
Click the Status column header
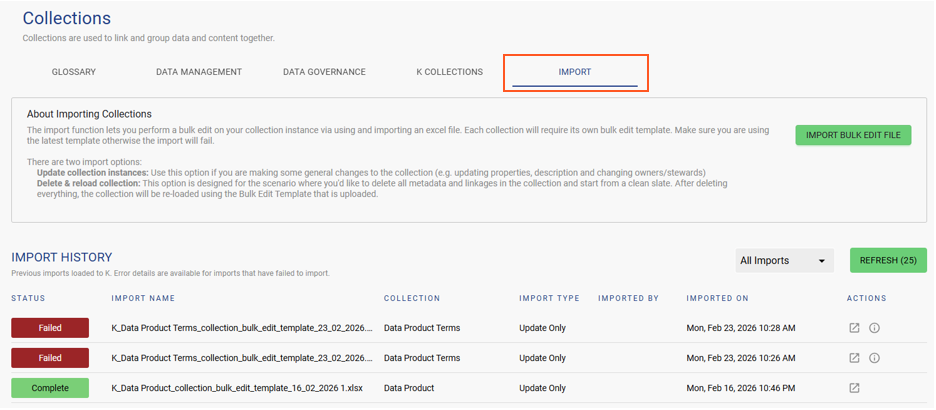tap(28, 298)
